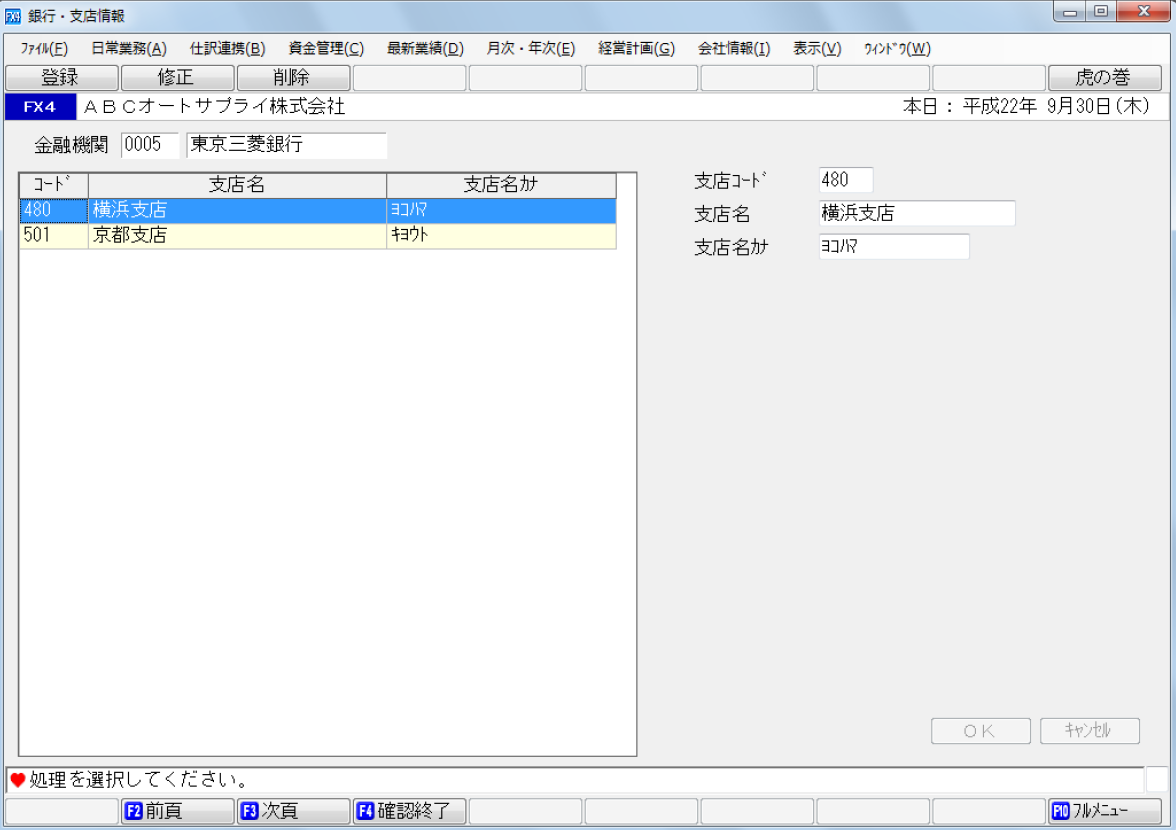Click the 支店名 input field on right
1176x830 pixels.
tap(916, 213)
